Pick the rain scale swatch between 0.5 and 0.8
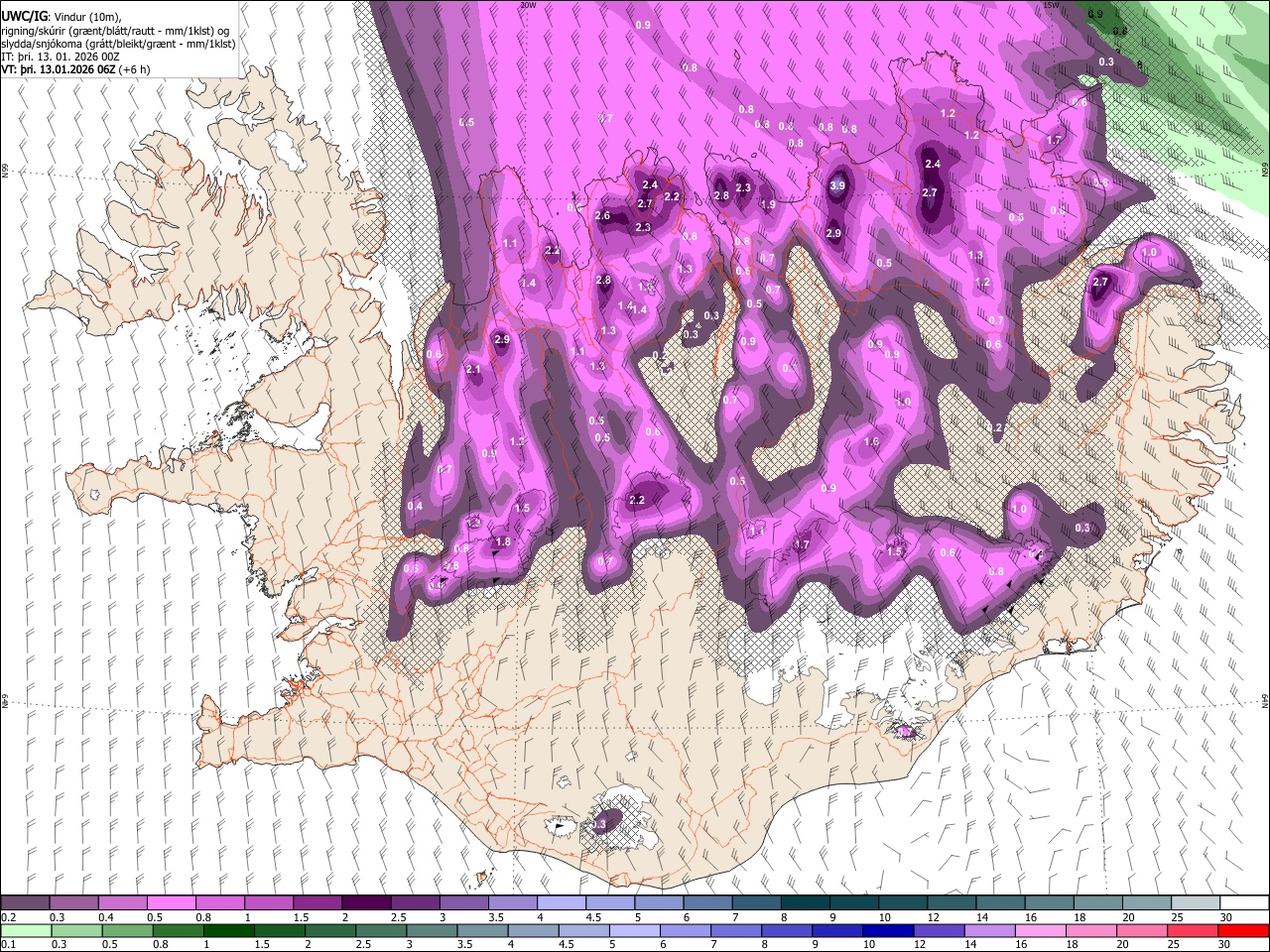1270x952 pixels. pyautogui.click(x=128, y=930)
